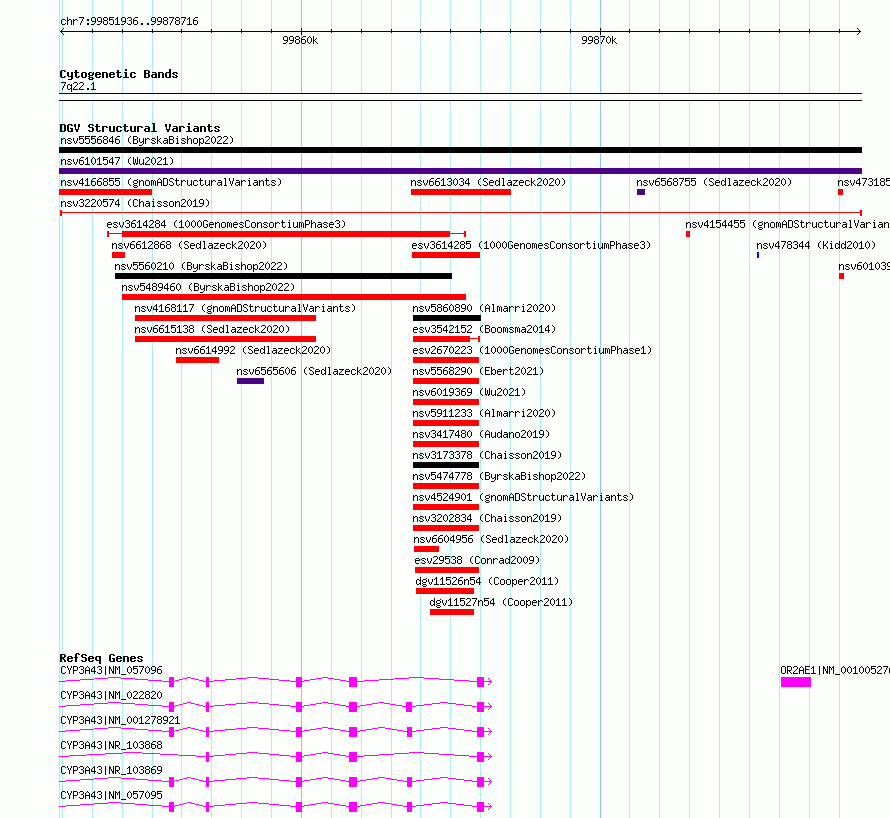Select nsv3202834 (Chaisson2019) variant
Screen dimensions: 890x818
pyautogui.click(x=487, y=518)
